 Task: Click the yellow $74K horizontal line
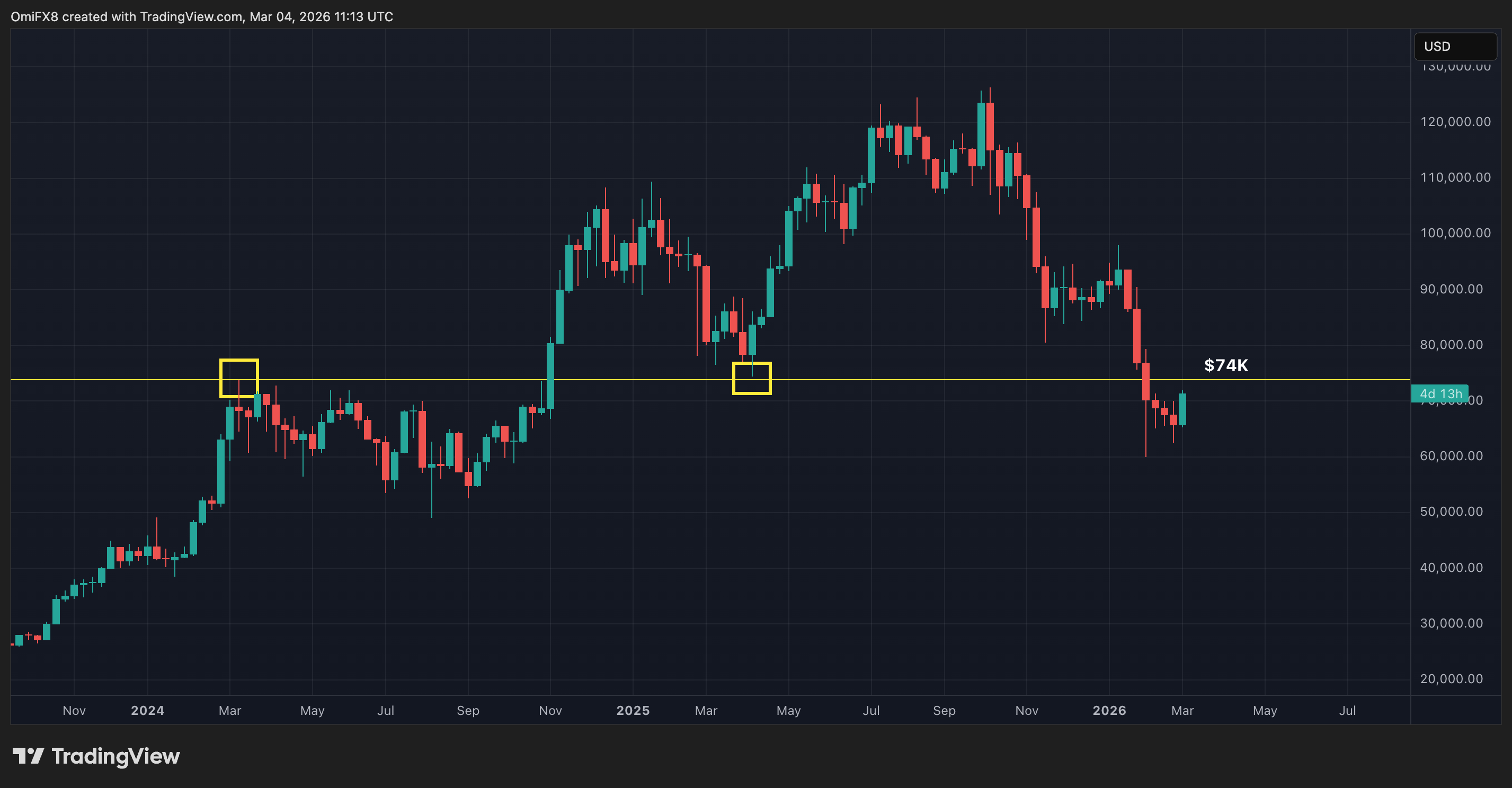(939, 380)
